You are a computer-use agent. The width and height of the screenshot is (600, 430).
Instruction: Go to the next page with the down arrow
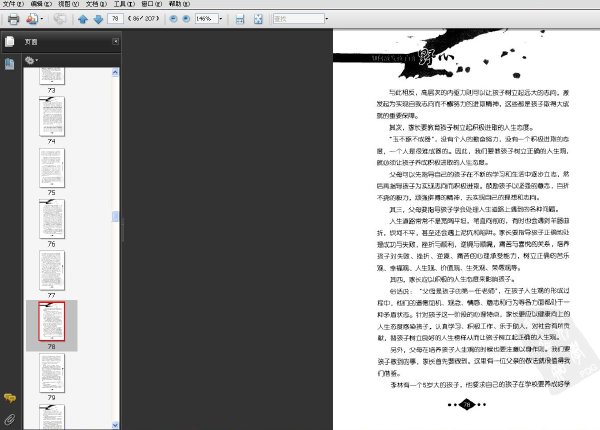pos(98,19)
